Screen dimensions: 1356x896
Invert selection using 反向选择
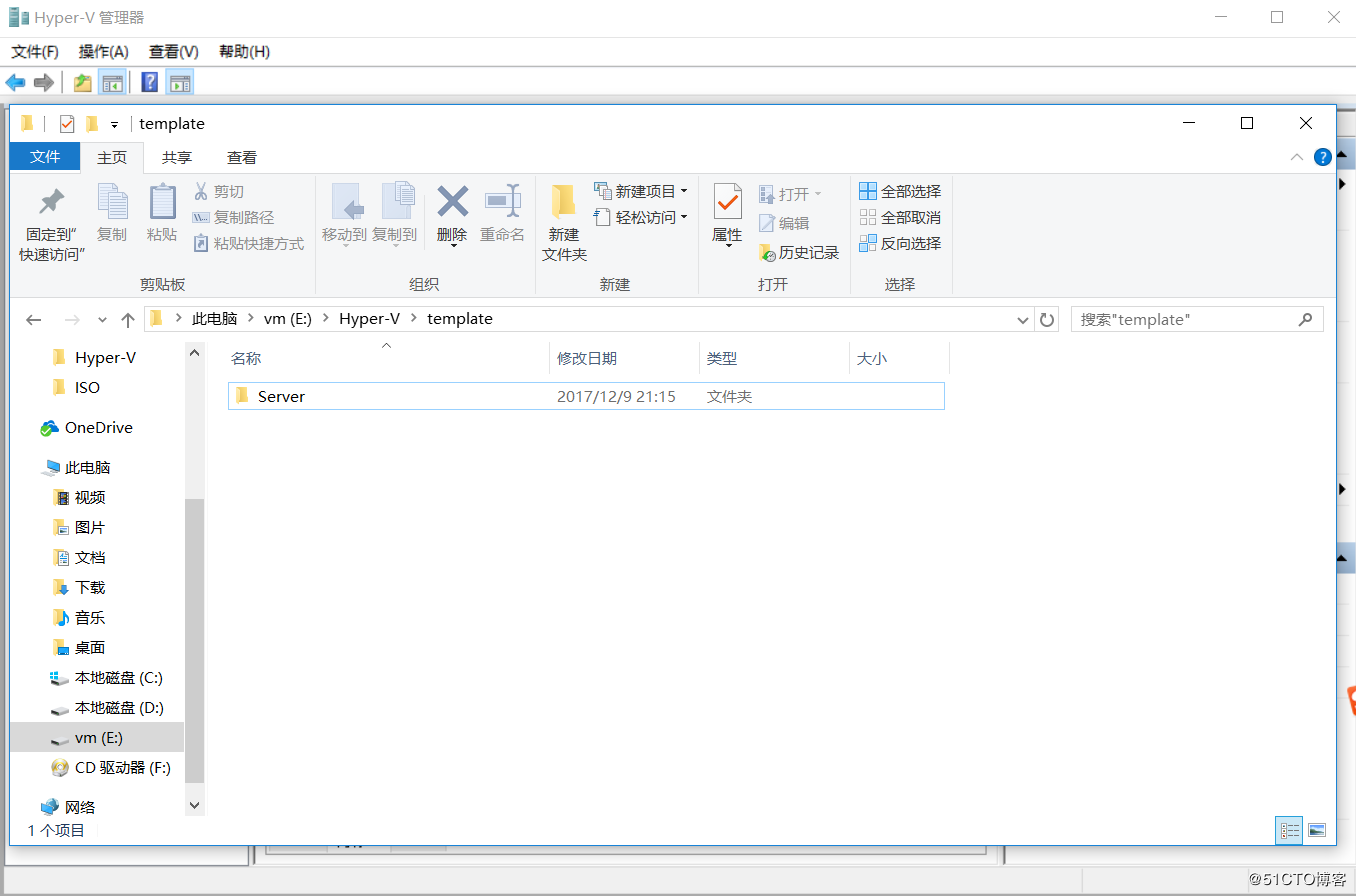[901, 243]
